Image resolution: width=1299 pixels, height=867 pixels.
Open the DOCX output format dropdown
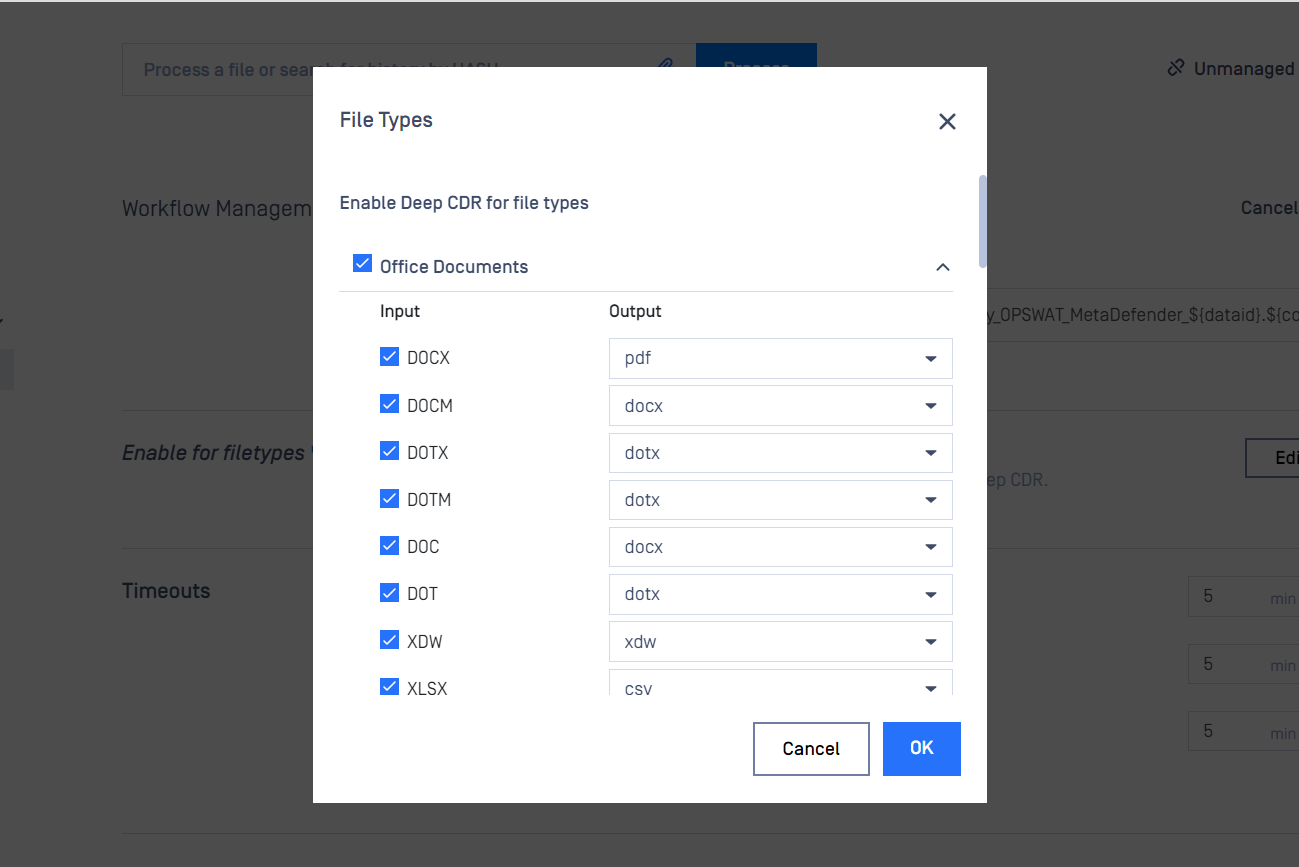pos(930,358)
